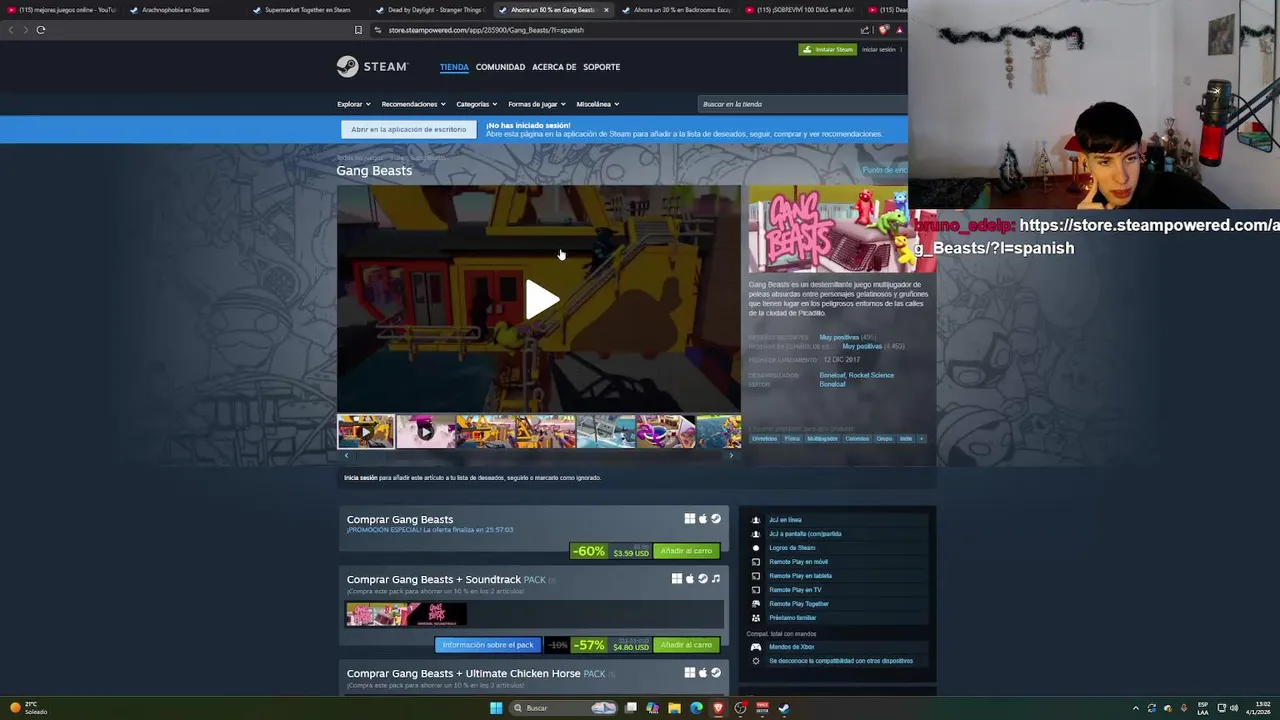
Task: Click the soundtrack pack artwork thumbnail
Action: [406, 614]
